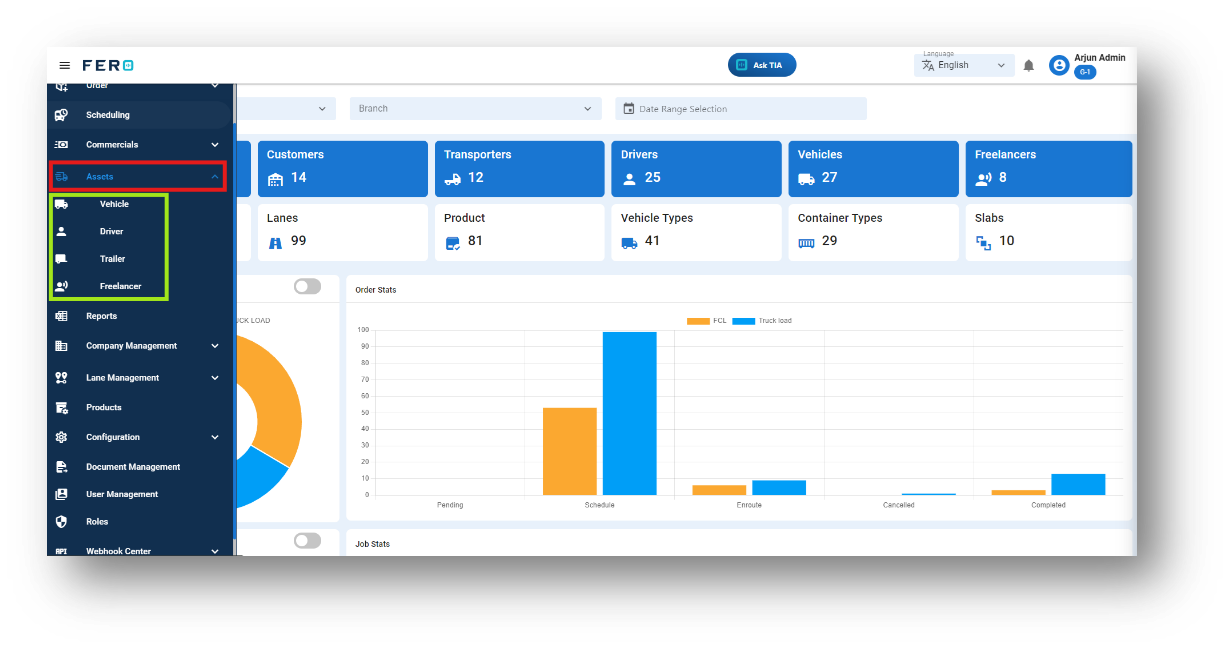Toggle the switch beside Job Stats
Image resolution: width=1232 pixels, height=651 pixels.
tap(308, 541)
